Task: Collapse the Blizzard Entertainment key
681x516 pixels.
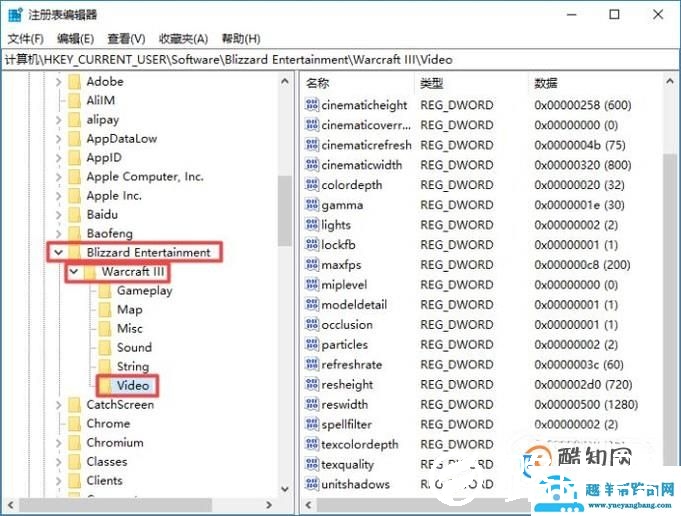Action: (x=59, y=252)
